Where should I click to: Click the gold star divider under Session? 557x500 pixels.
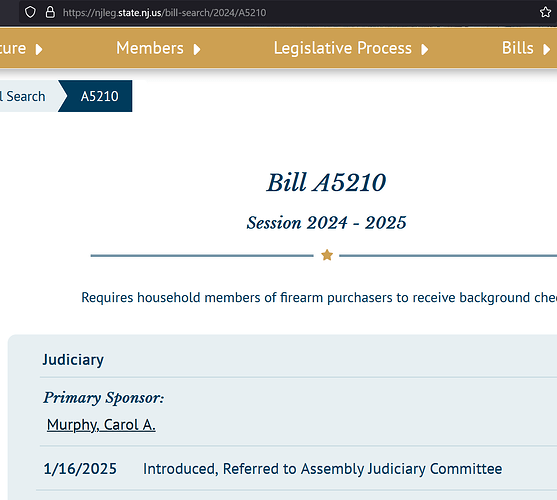pyautogui.click(x=327, y=255)
